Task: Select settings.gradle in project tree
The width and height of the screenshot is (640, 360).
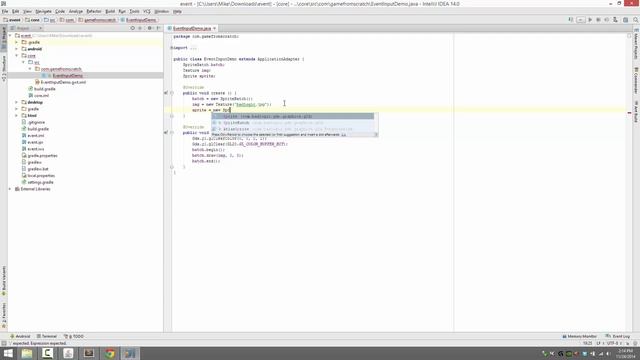Action: (40, 182)
